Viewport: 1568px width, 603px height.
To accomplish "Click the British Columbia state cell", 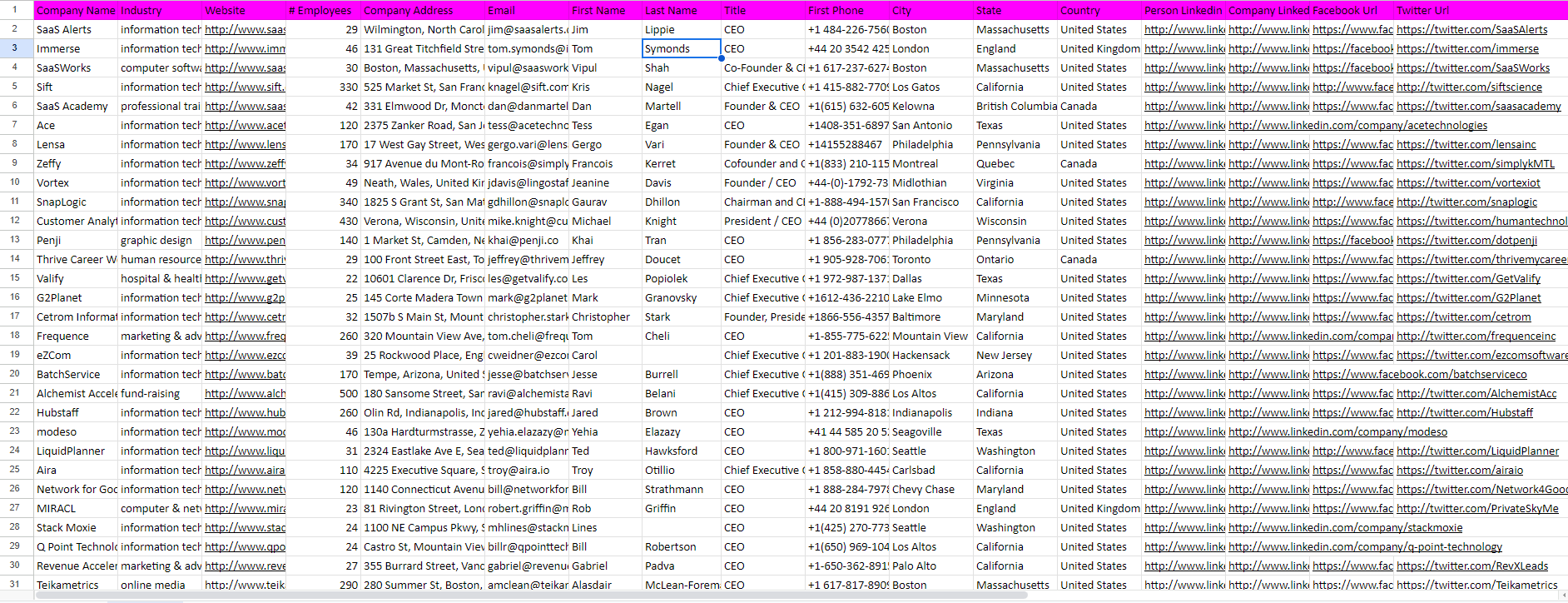I will click(1015, 106).
